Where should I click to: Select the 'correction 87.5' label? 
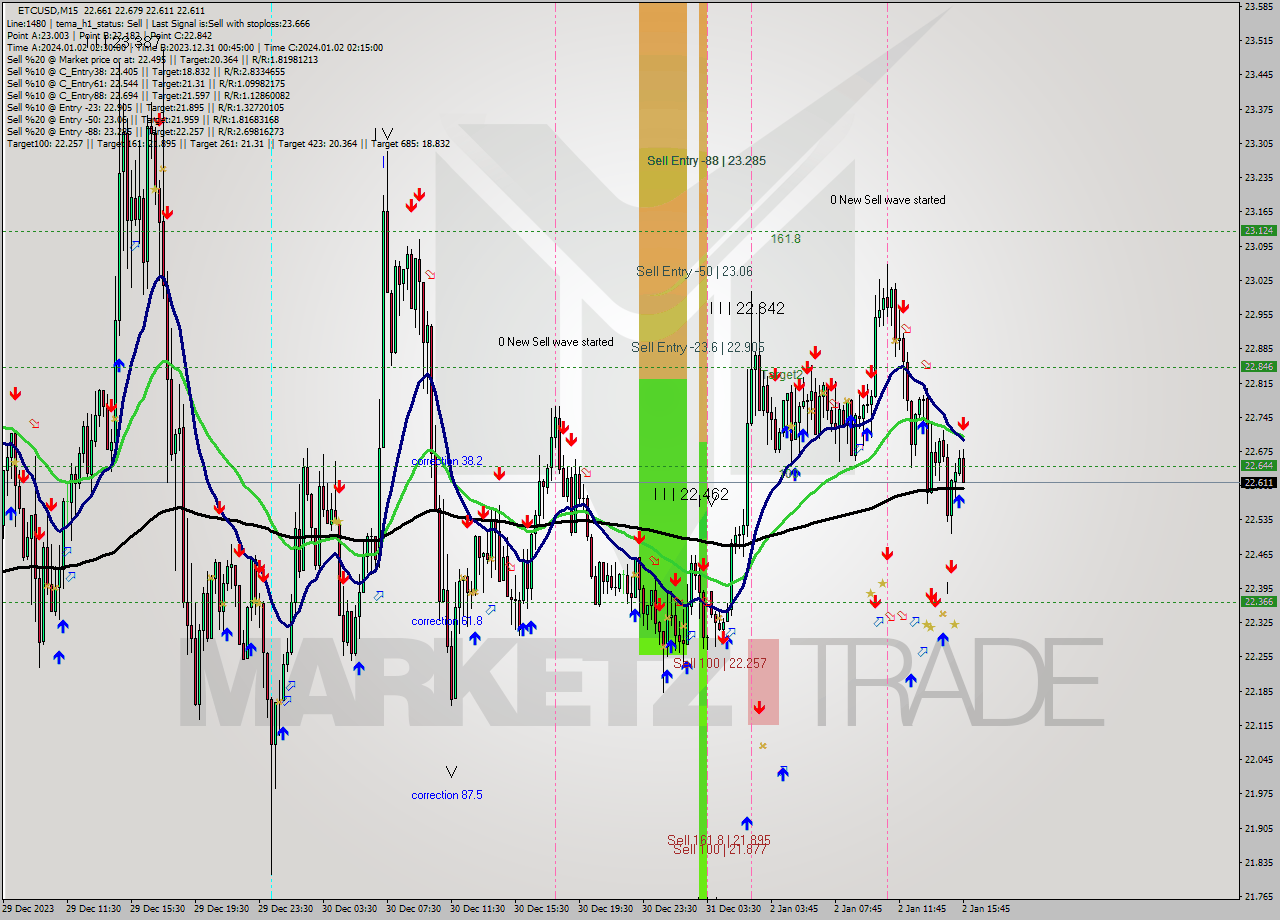(x=447, y=795)
